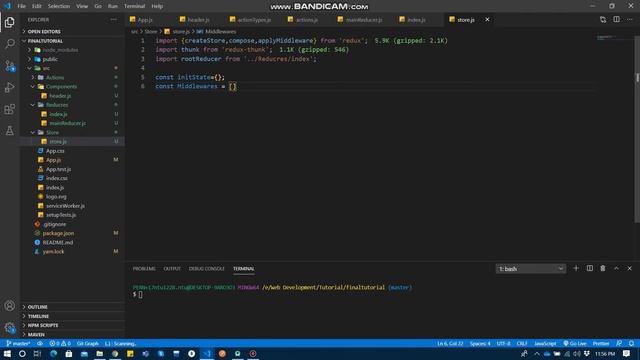Viewport: 640px width, 360px height.
Task: Expand the Outline section
Action: (x=73, y=307)
